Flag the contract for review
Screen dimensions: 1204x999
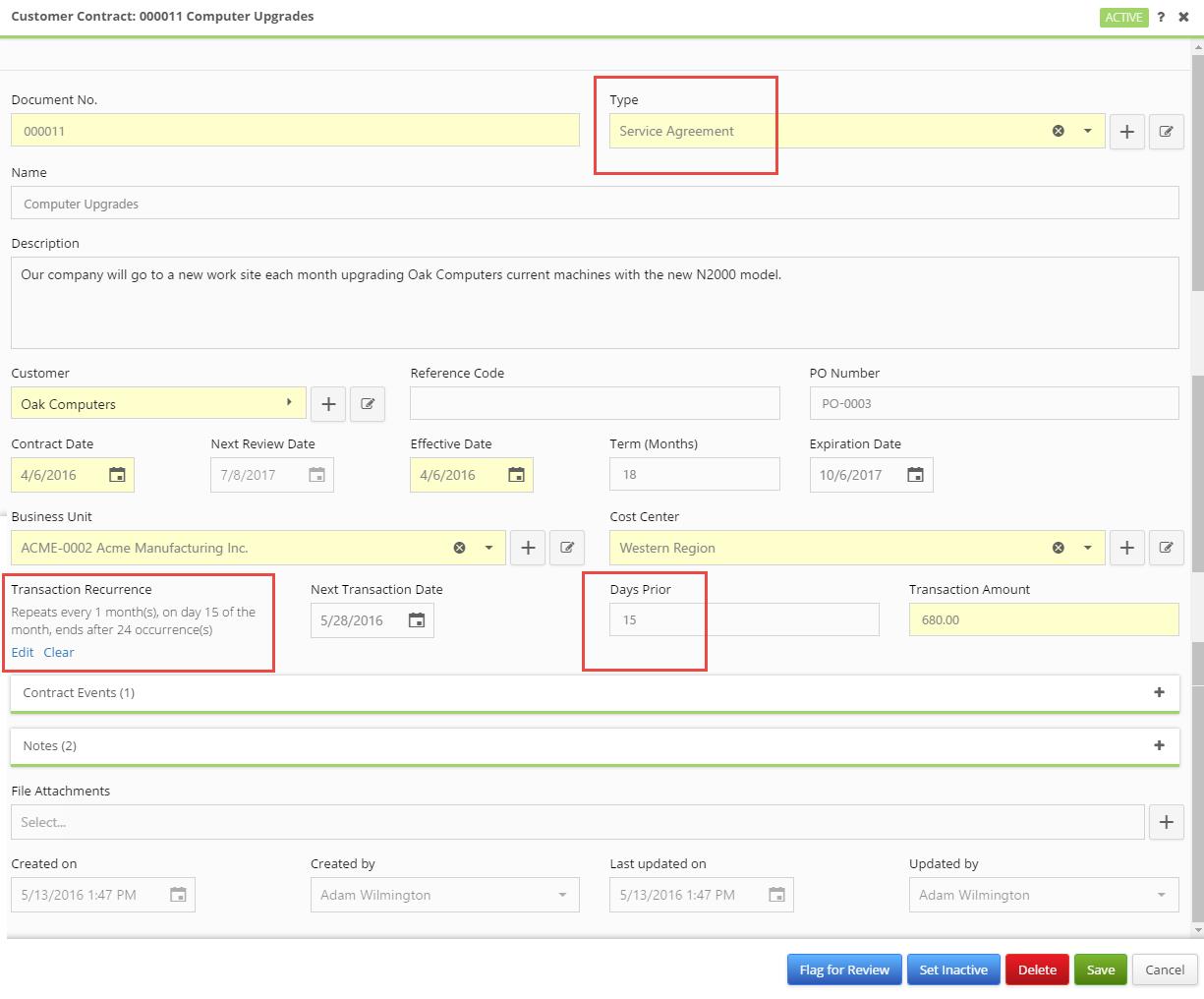pos(843,969)
